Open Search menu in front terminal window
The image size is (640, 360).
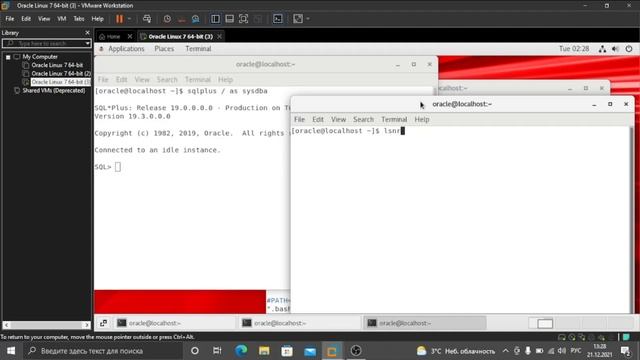coord(363,119)
